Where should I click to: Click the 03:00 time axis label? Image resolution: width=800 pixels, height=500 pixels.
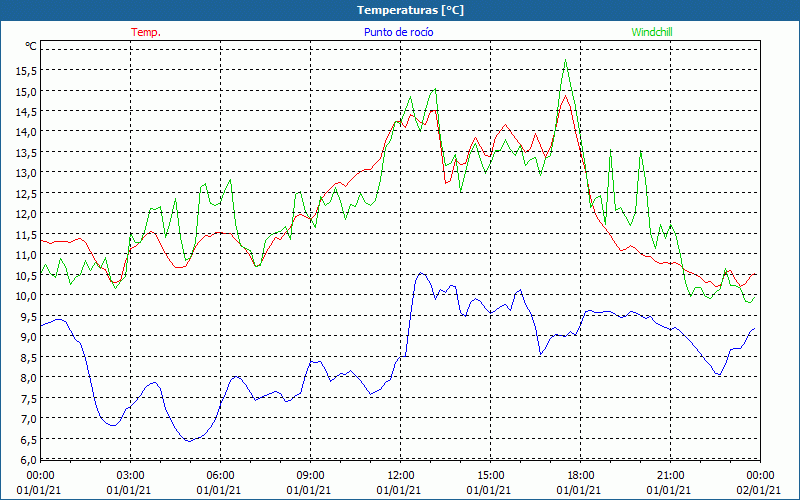coord(131,476)
